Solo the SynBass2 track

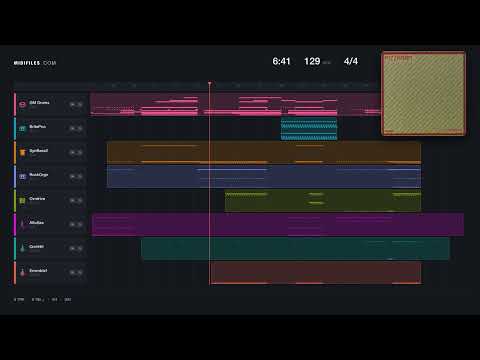click(x=80, y=152)
